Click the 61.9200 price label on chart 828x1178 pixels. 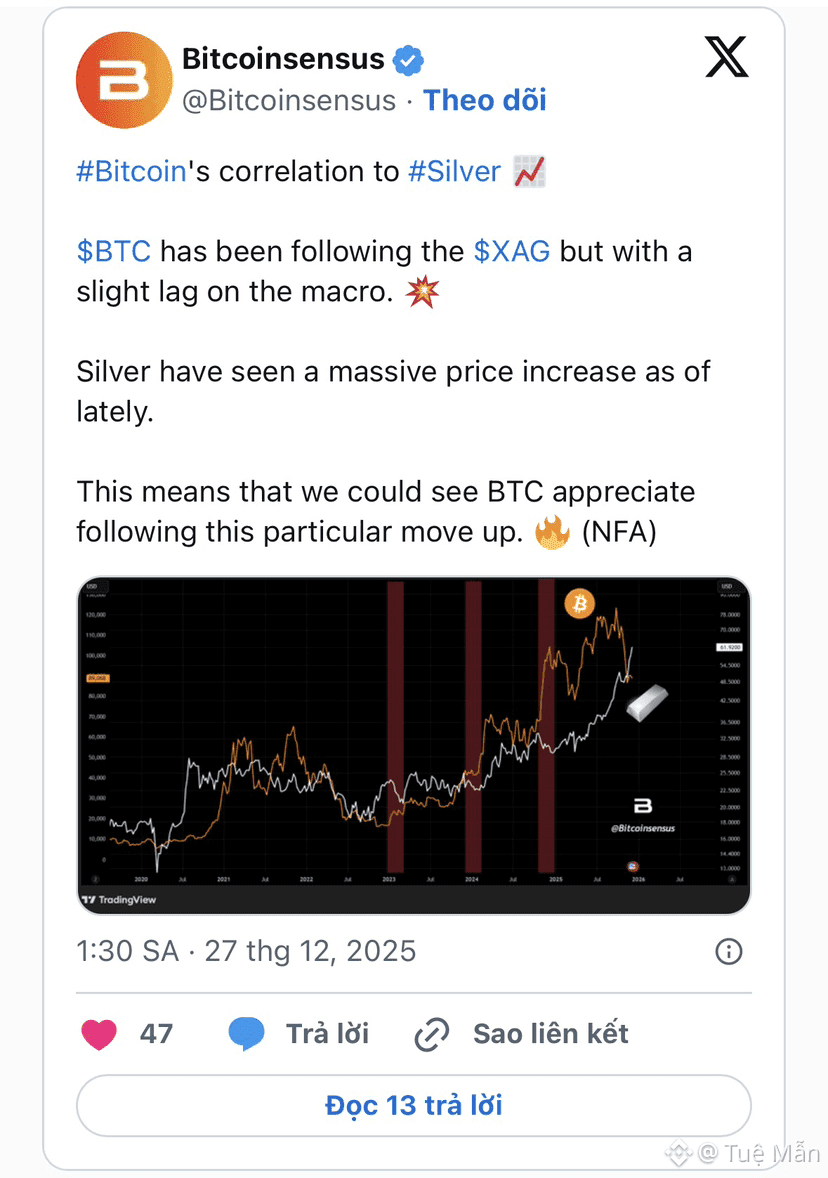[x=728, y=647]
